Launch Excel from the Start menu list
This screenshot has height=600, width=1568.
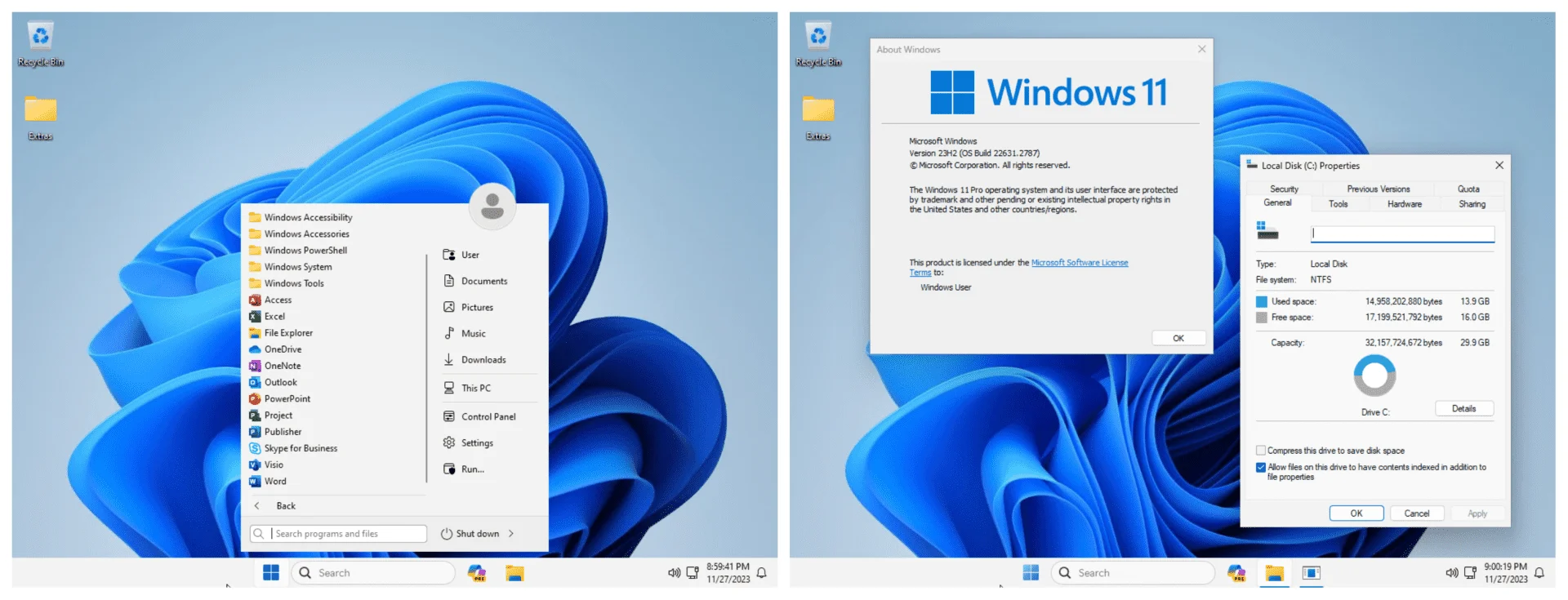coord(267,316)
